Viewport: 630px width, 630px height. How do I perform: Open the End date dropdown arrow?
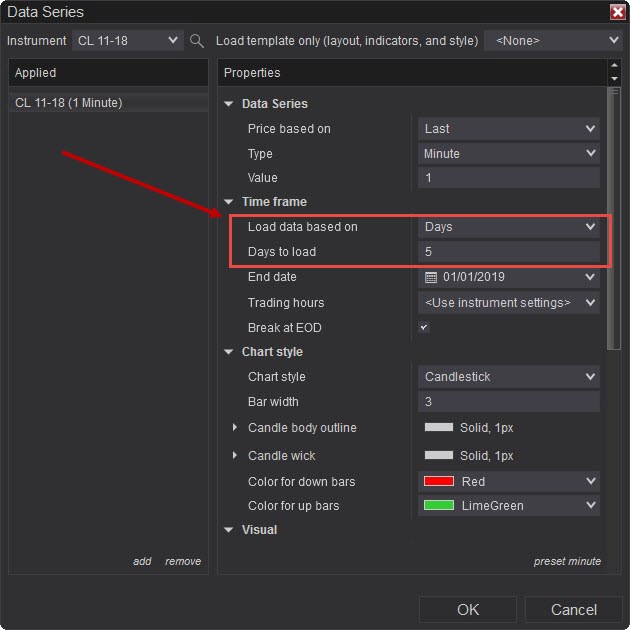click(590, 277)
